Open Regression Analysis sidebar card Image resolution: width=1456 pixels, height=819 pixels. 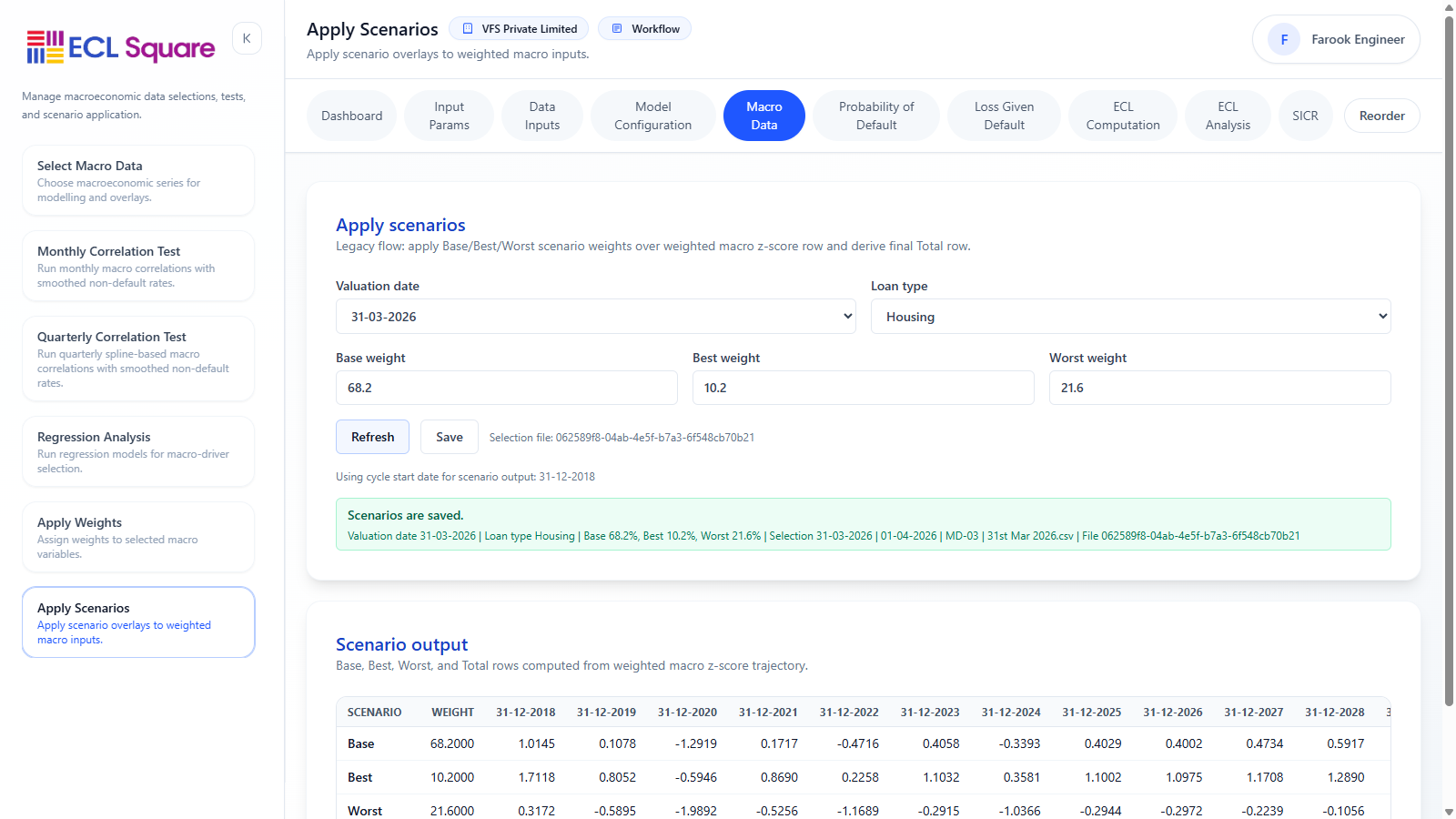(138, 451)
